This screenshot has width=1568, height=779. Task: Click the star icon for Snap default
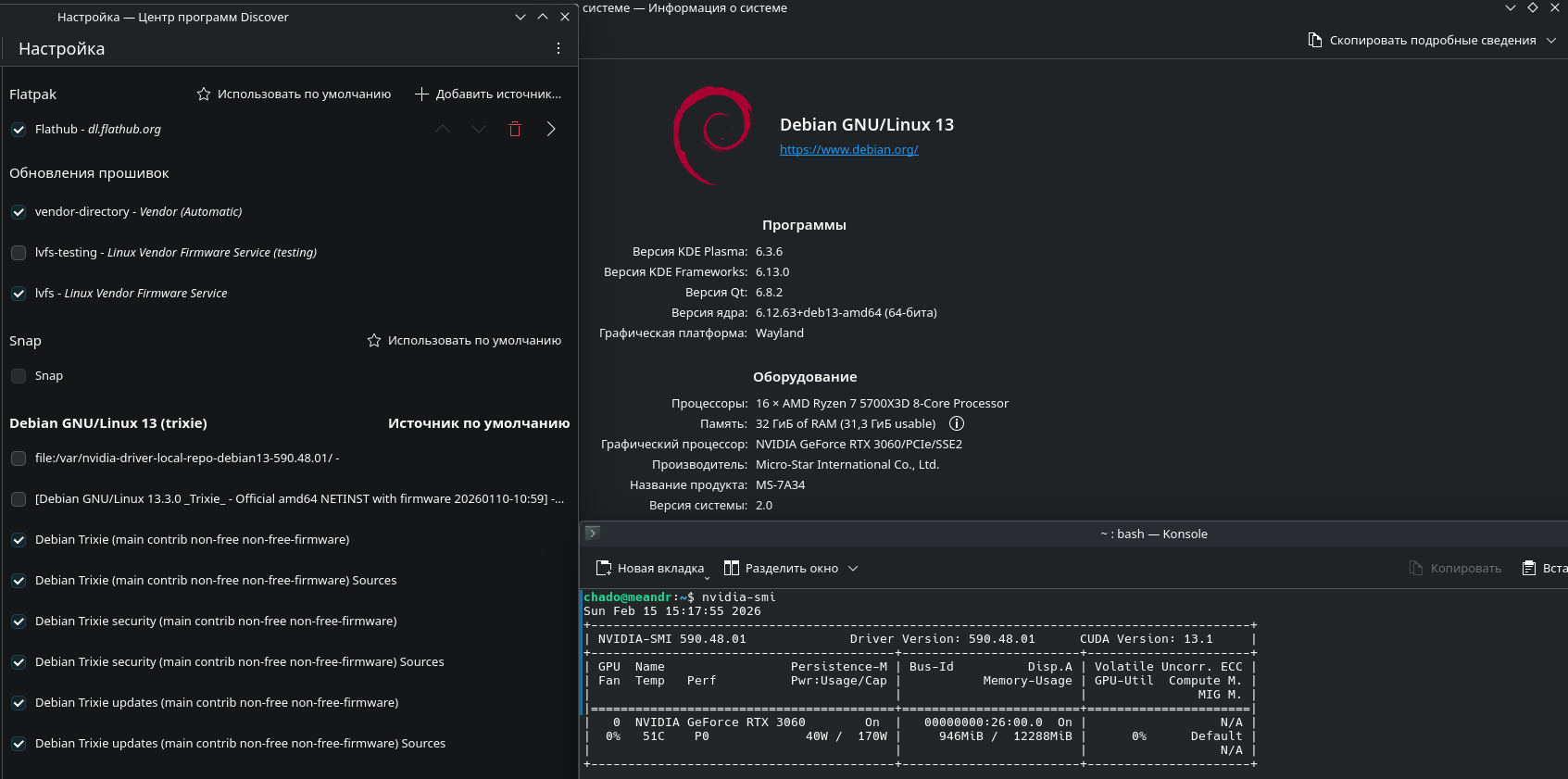pos(374,341)
